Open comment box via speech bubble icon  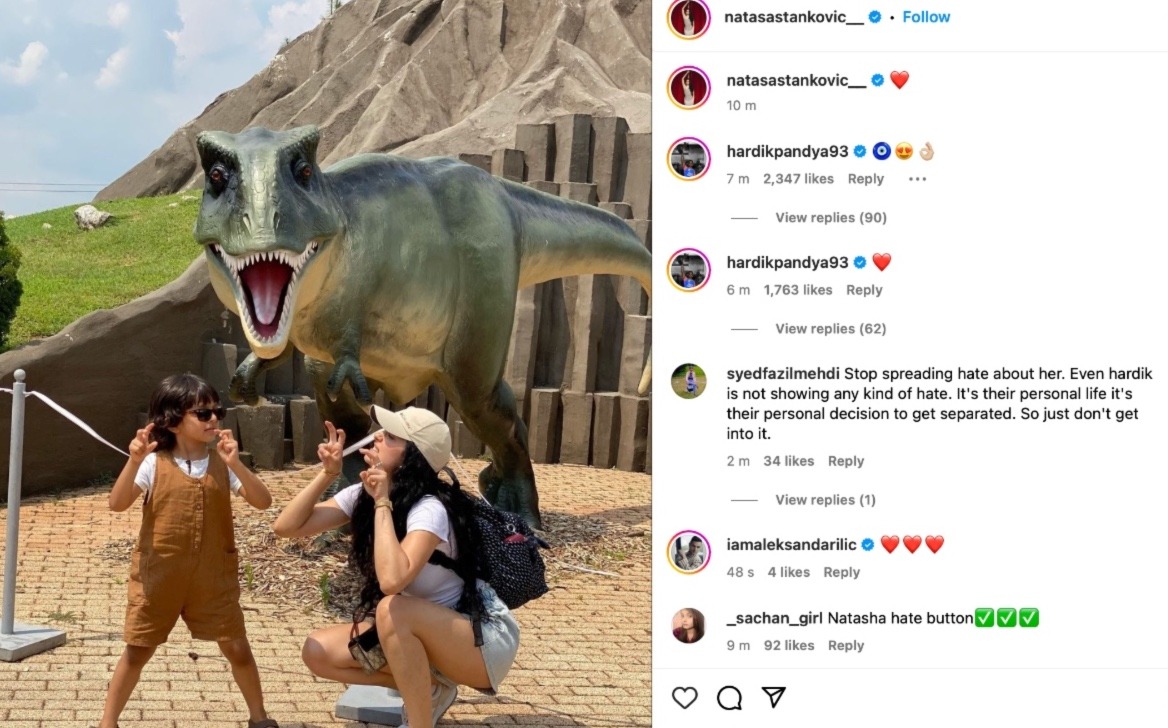729,697
